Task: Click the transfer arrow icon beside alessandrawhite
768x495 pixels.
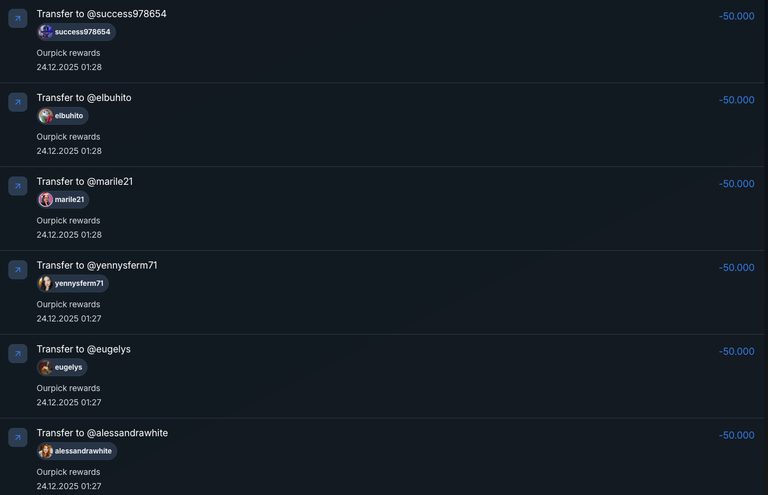Action: [x=18, y=438]
